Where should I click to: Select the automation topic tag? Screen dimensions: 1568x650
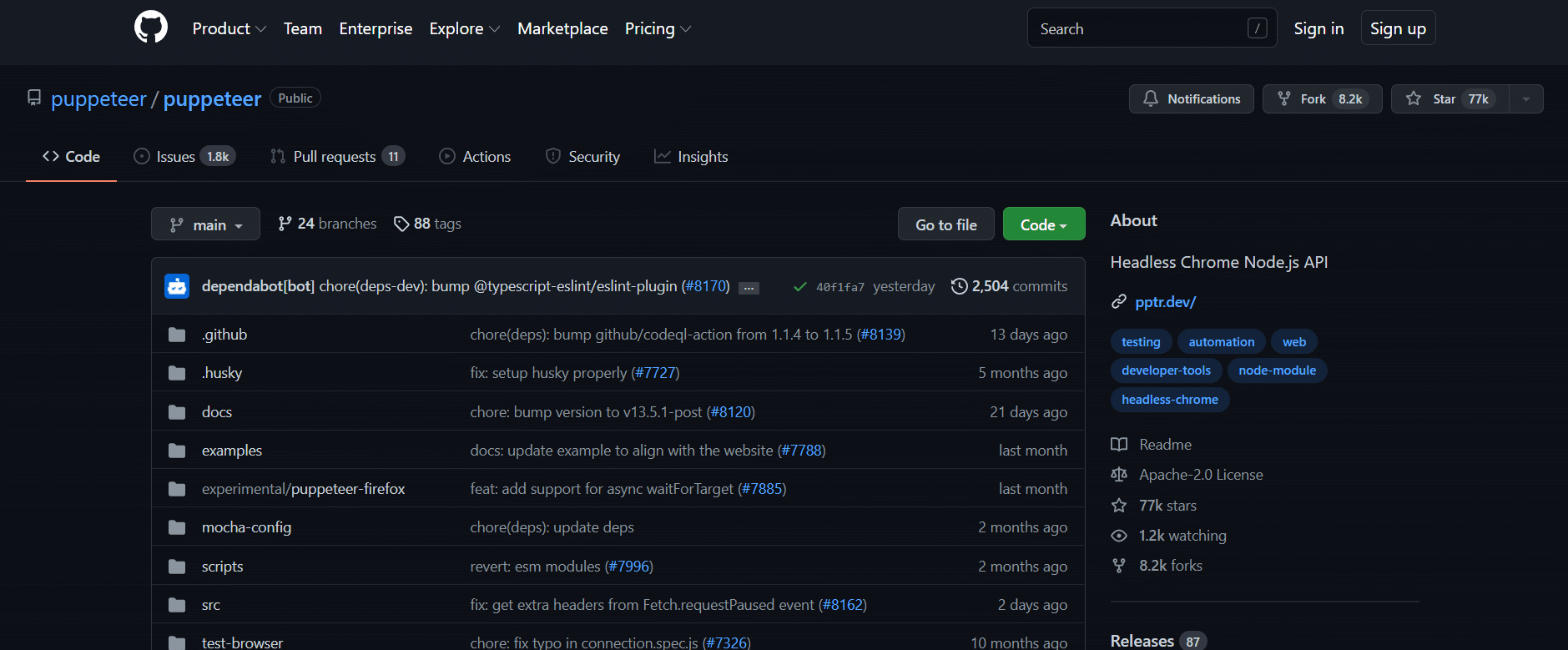(x=1222, y=342)
